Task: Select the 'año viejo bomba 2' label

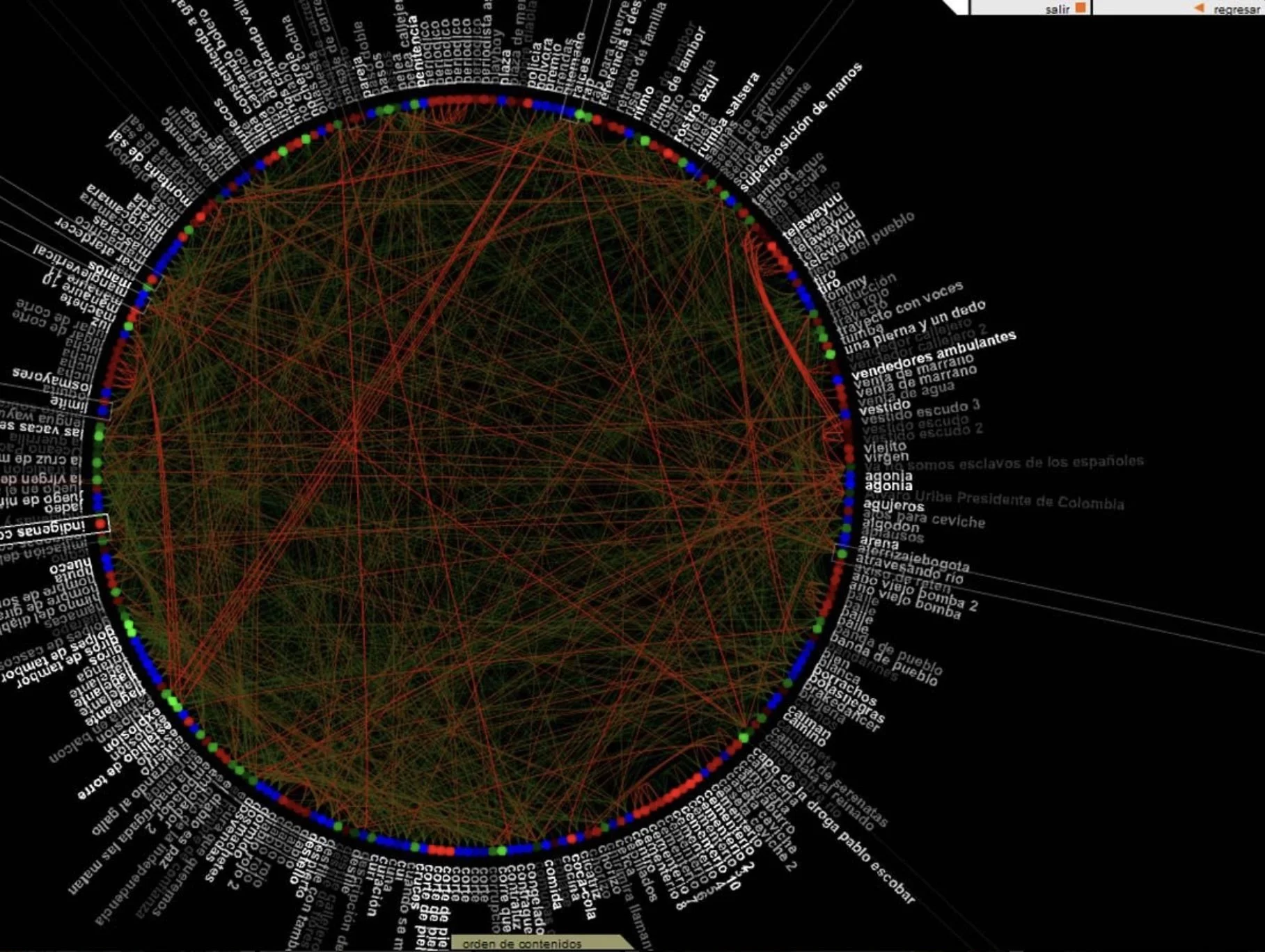Action: [915, 592]
